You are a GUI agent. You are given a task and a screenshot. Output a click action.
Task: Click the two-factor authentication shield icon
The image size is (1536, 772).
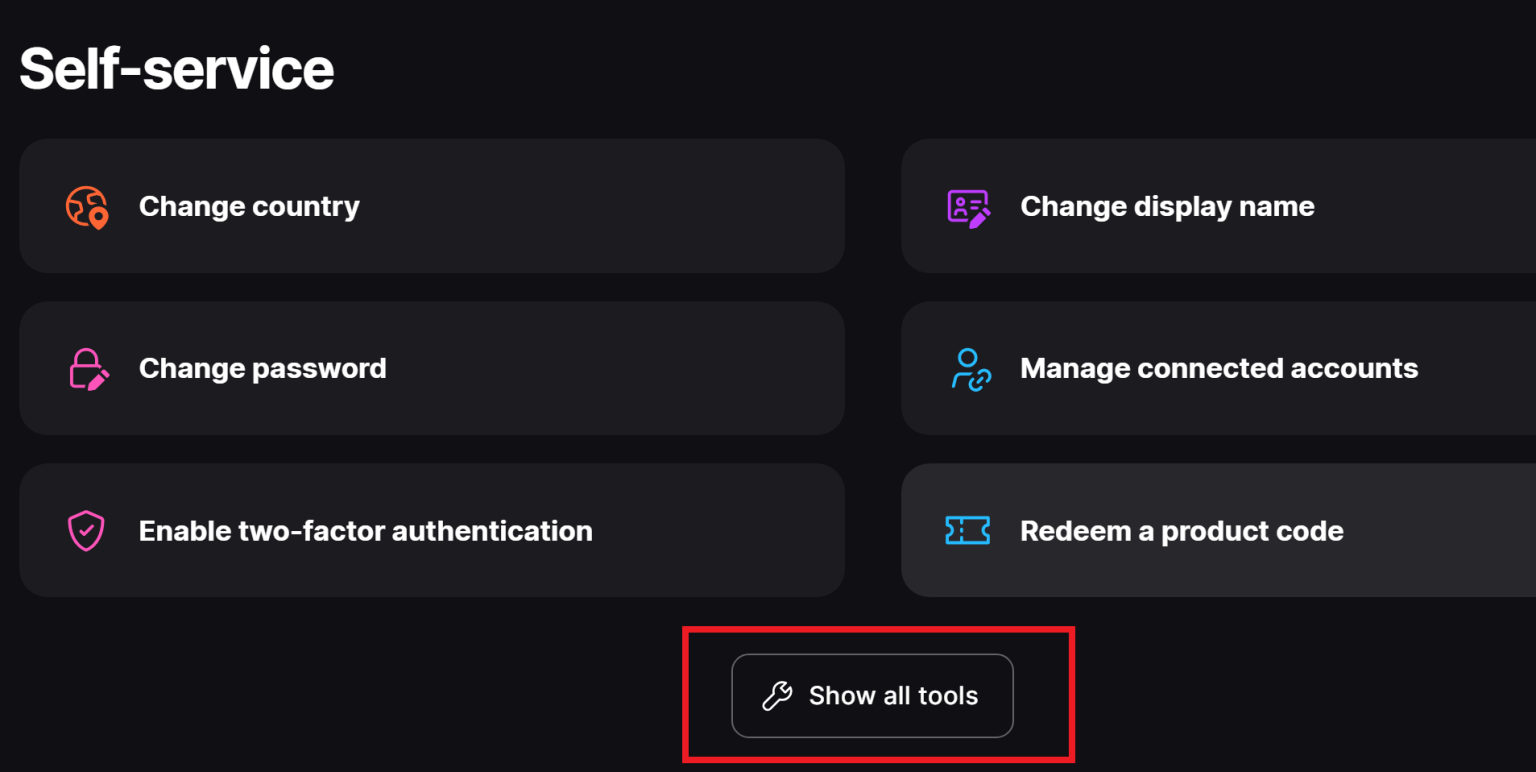pos(85,530)
